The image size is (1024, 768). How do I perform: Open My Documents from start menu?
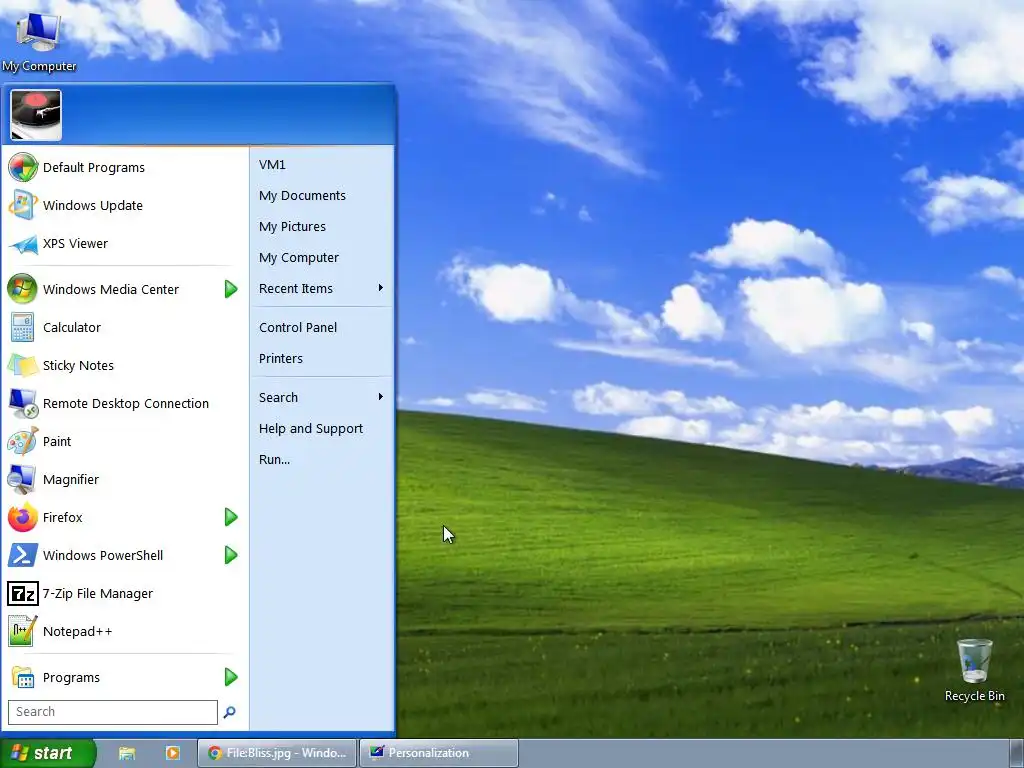pos(321,195)
